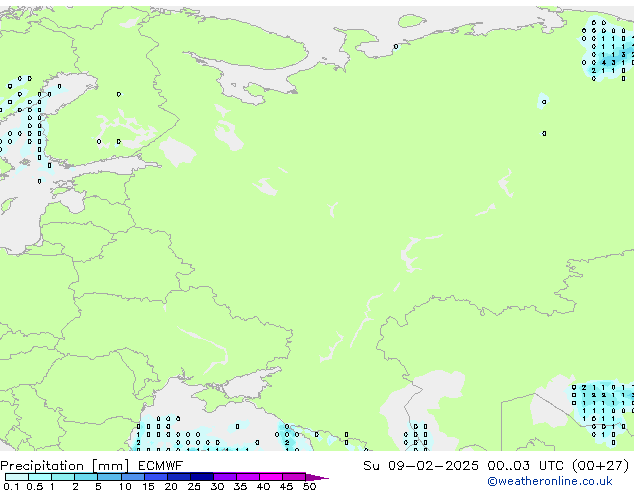Pick the 25–30 mm navy legend swatch
634x490 pixels.
point(201,477)
